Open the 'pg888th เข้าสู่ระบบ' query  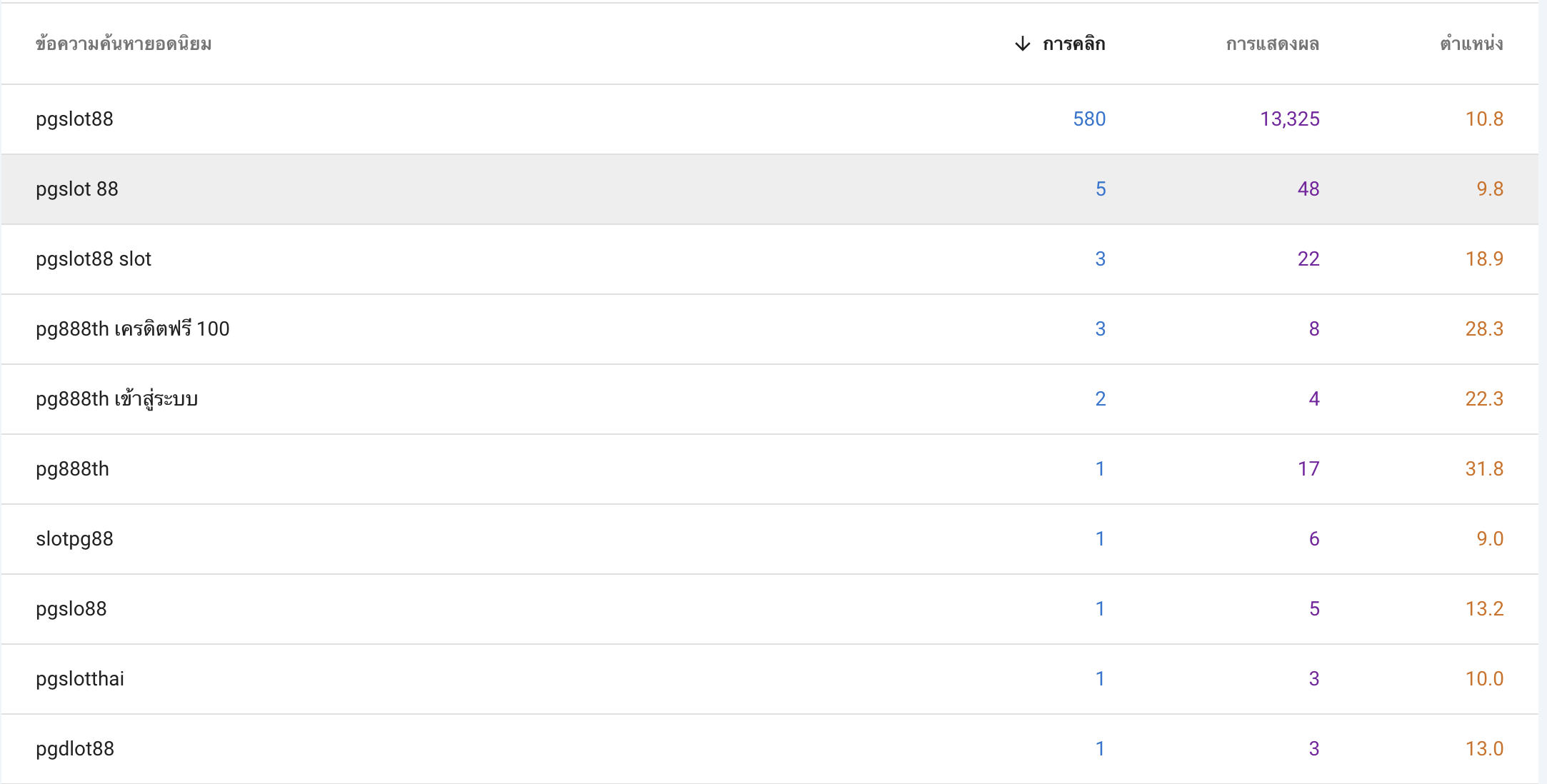[117, 399]
